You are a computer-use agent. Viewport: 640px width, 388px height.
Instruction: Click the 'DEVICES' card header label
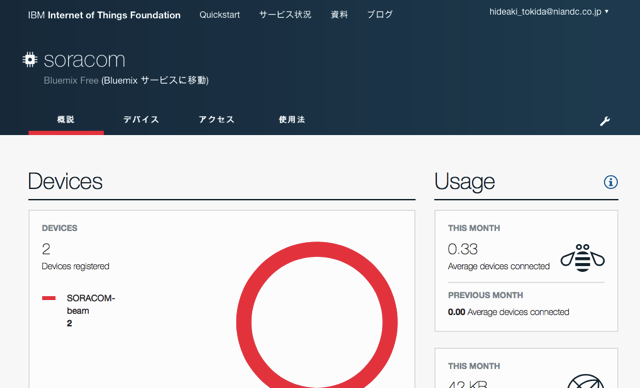60,228
